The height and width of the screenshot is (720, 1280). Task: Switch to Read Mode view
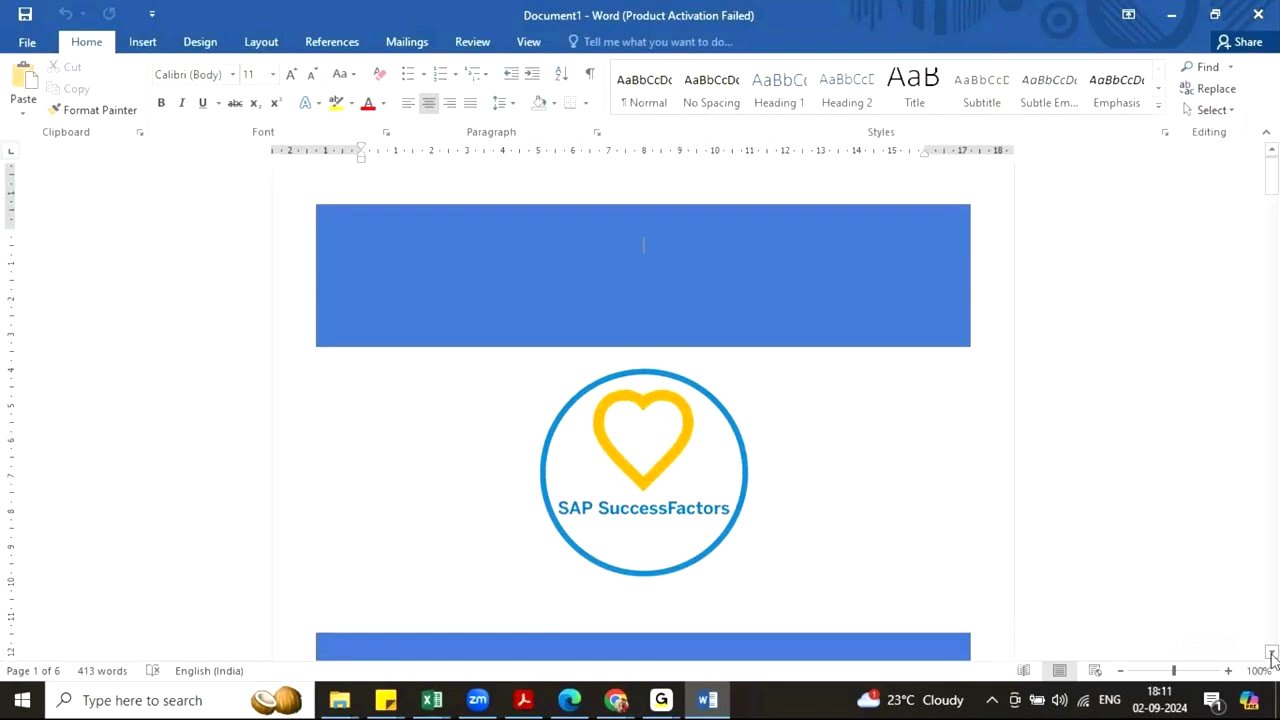pos(1024,671)
